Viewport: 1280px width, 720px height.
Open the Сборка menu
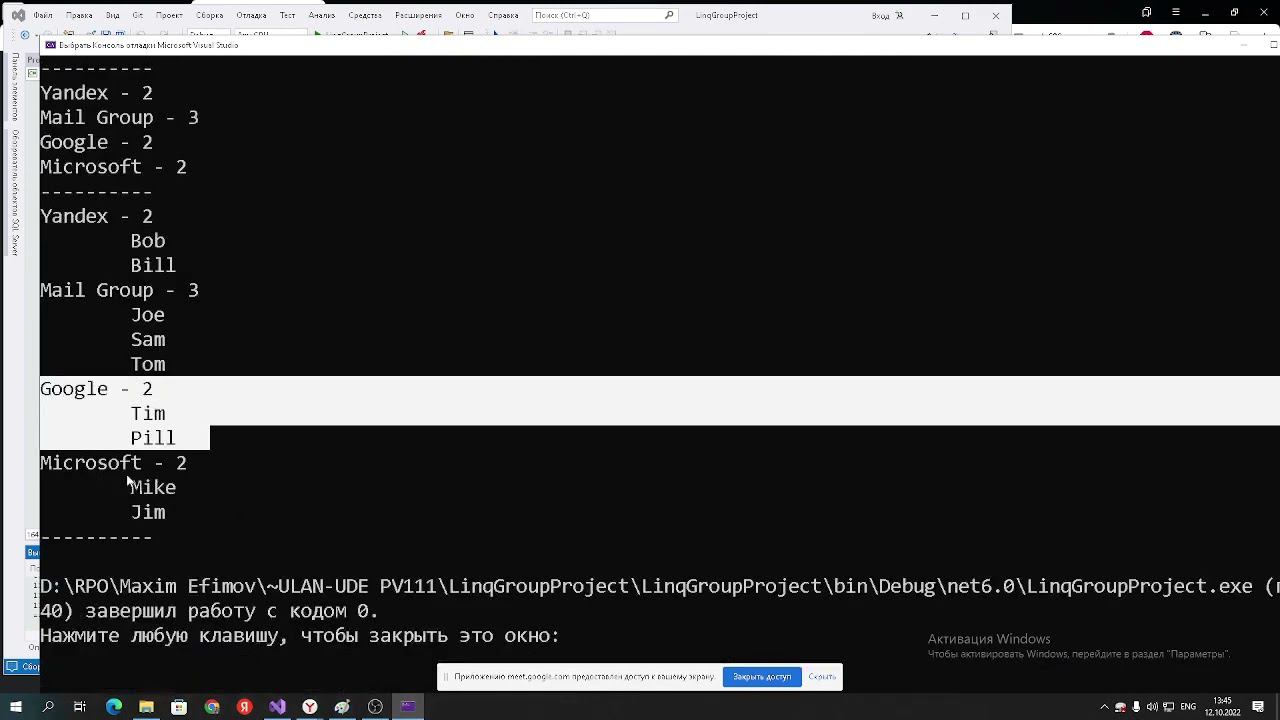pos(210,15)
